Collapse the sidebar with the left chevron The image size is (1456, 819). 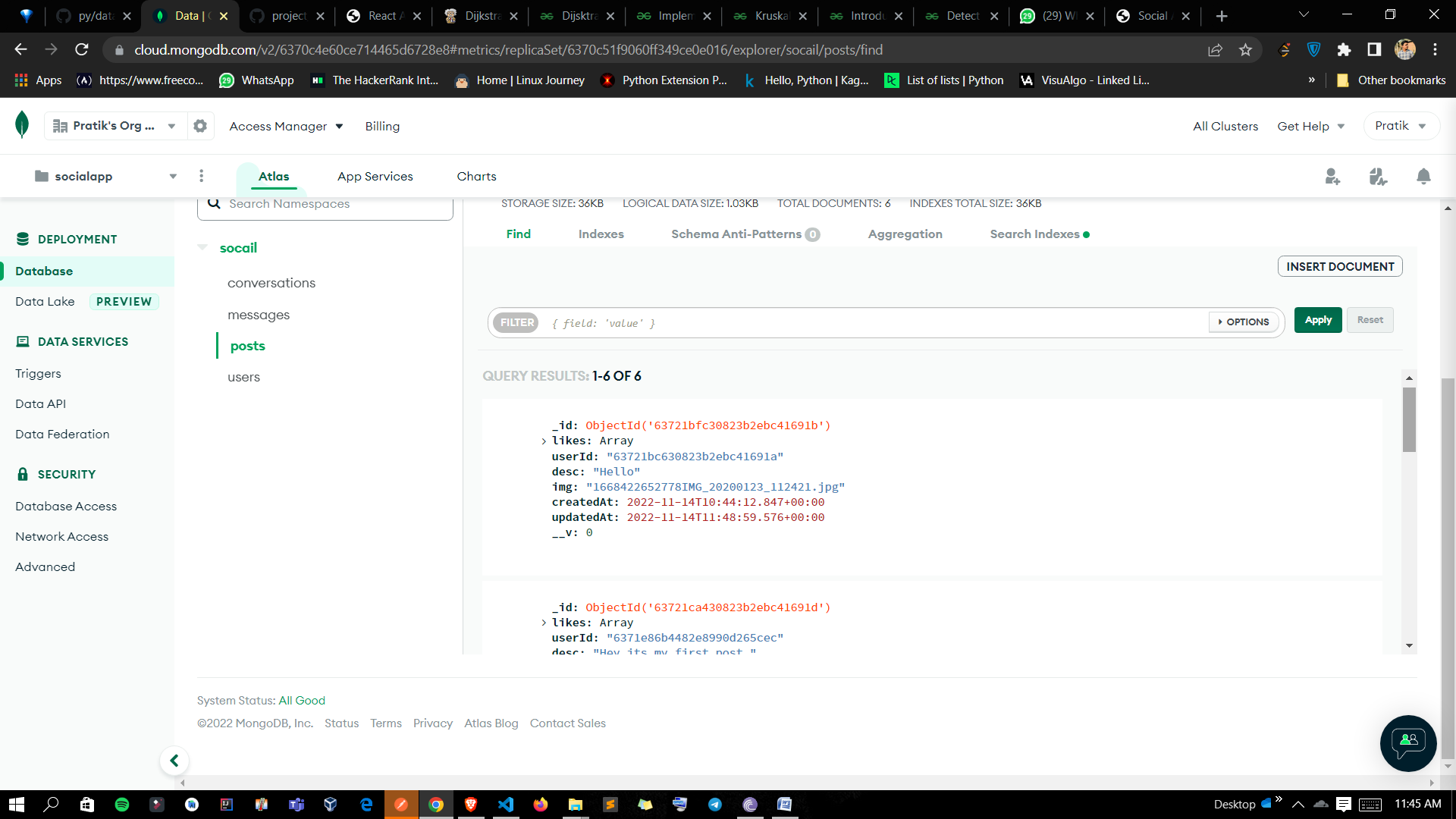coord(174,760)
